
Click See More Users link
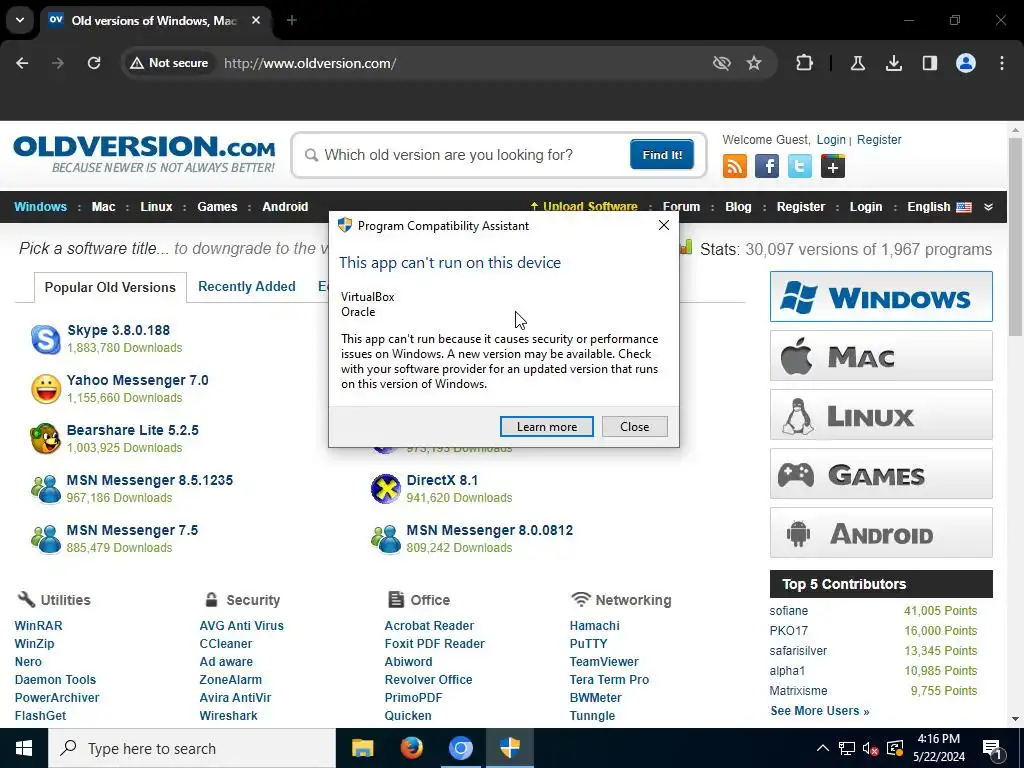pyautogui.click(x=820, y=711)
